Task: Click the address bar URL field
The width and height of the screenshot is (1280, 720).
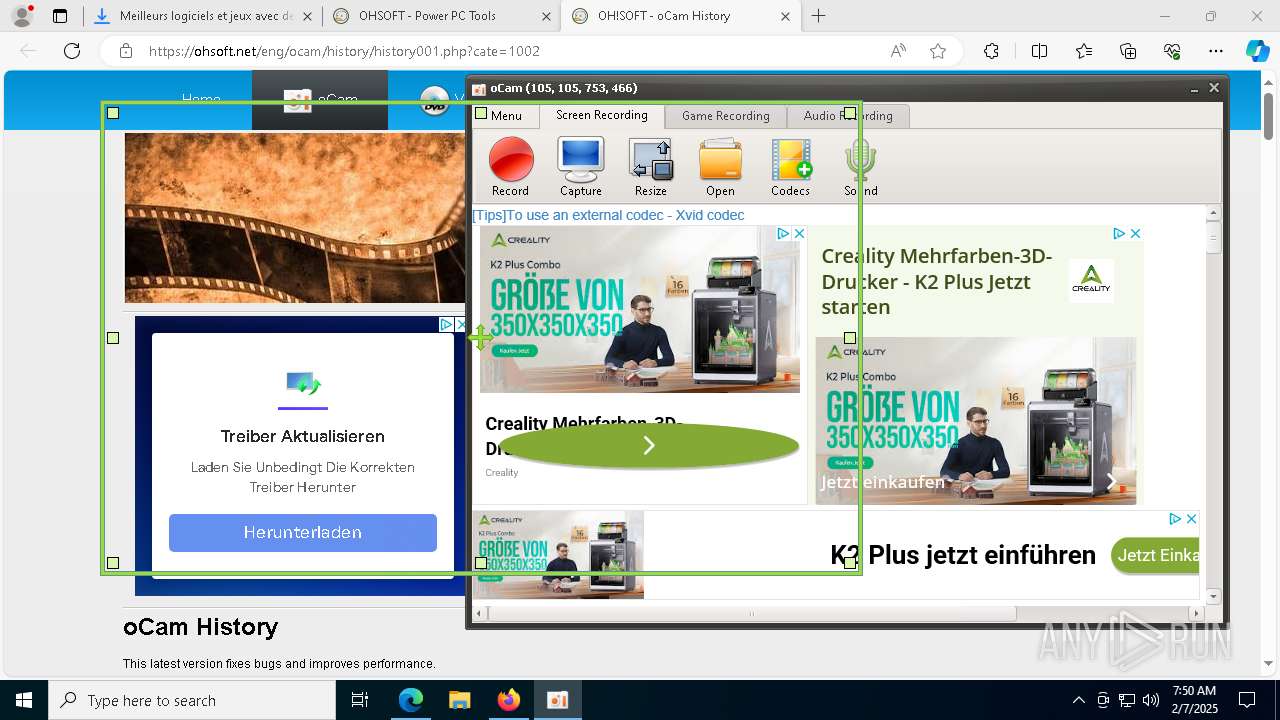Action: tap(344, 51)
